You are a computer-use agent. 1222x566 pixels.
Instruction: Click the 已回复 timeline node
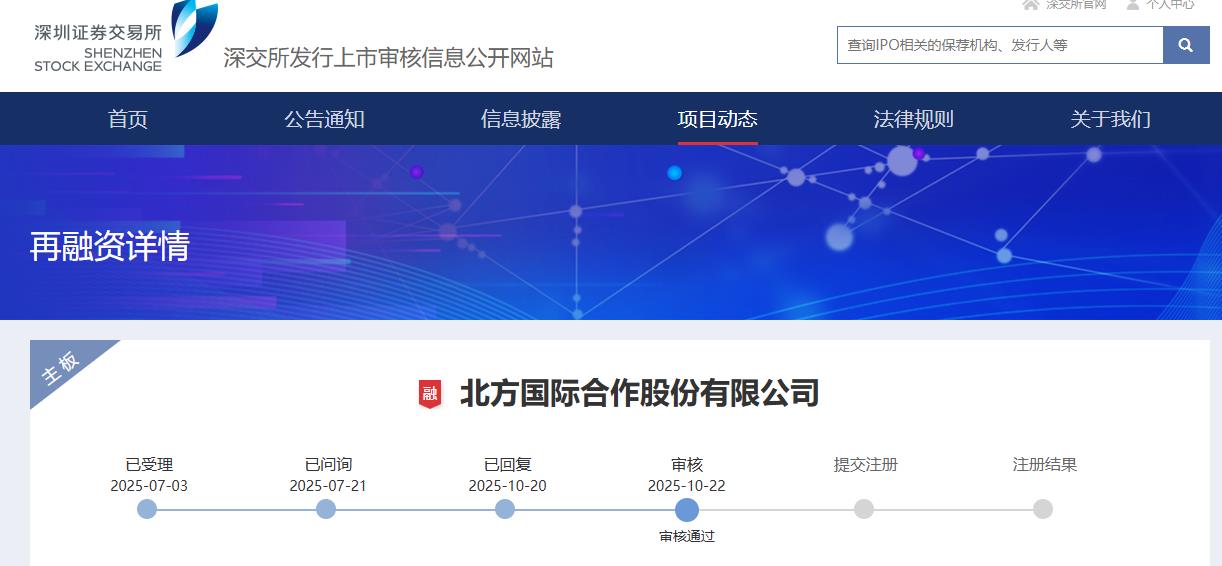click(x=505, y=509)
